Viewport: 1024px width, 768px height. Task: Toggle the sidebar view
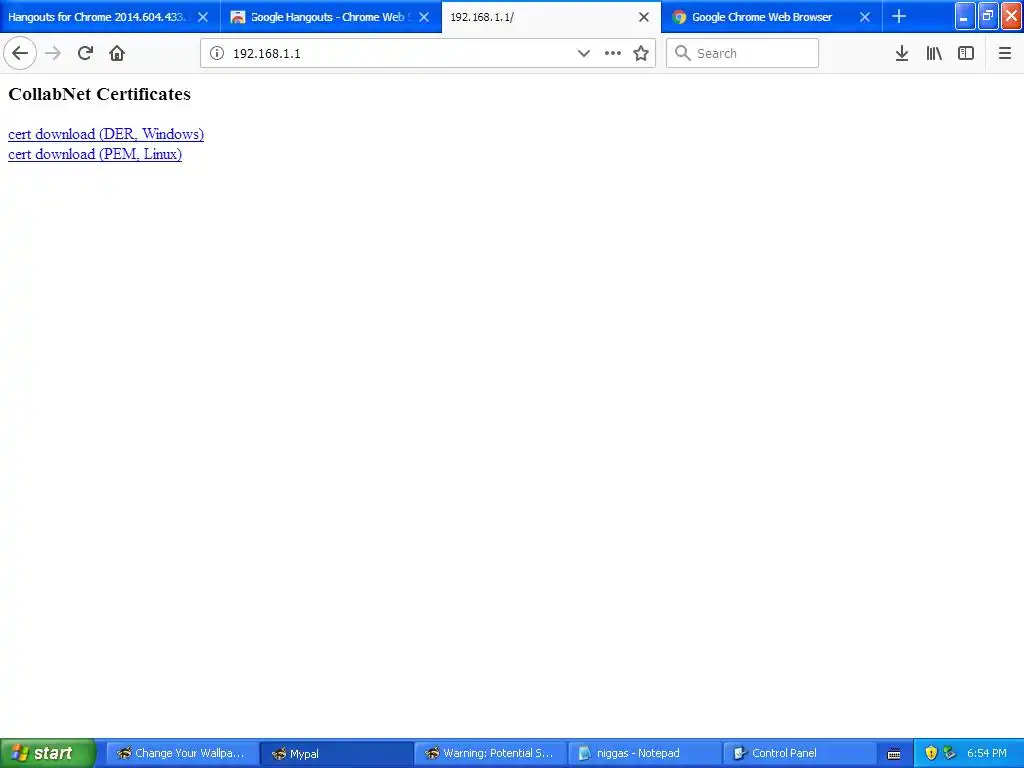click(966, 53)
